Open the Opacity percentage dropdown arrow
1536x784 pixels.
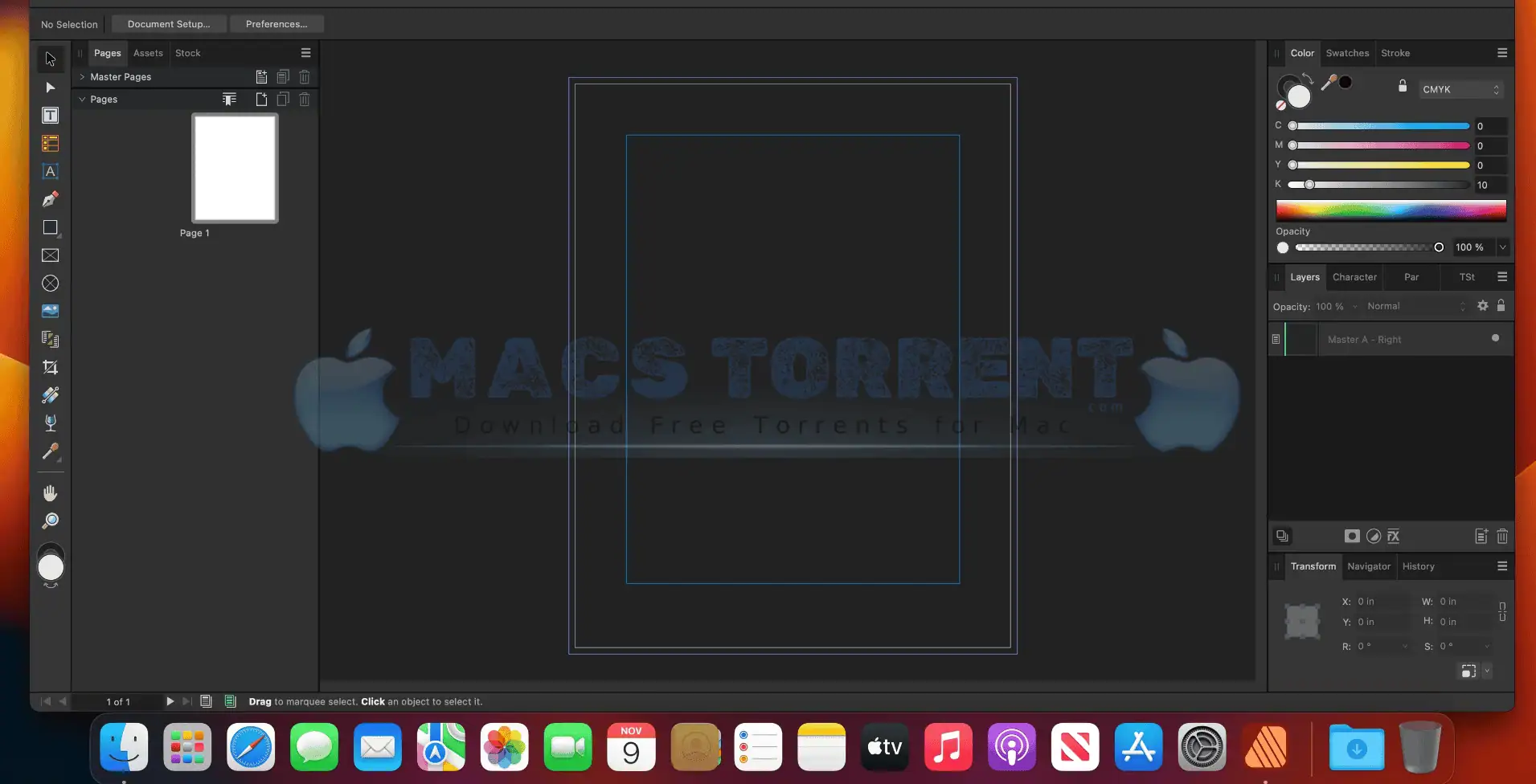point(1502,247)
